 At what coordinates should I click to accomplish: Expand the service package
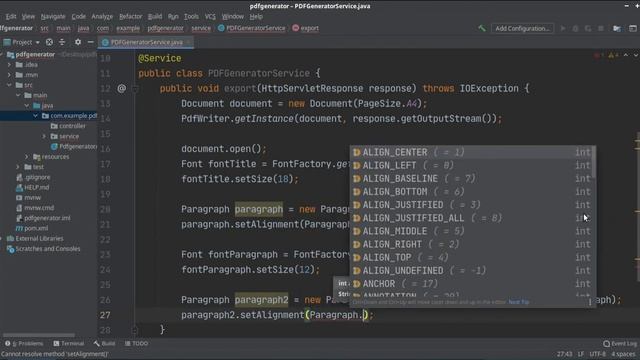pos(44,136)
